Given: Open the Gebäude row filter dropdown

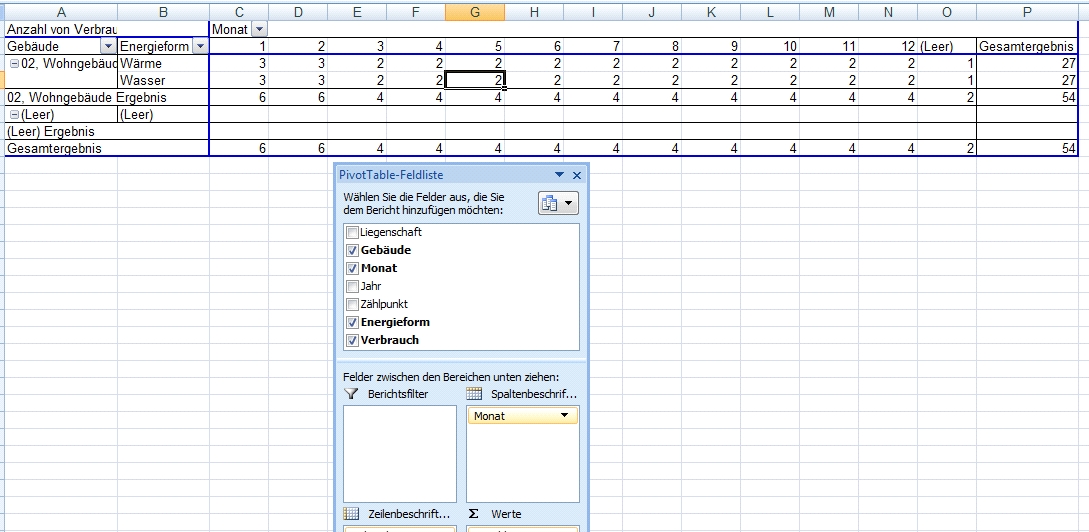Looking at the screenshot, I should click(x=107, y=47).
